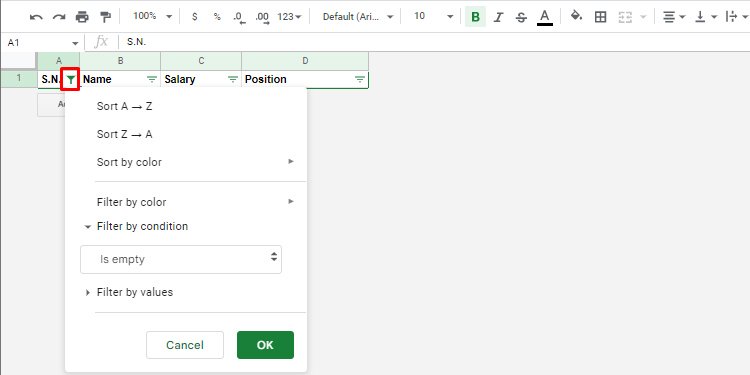Select column A header
750x375 pixels.
[x=59, y=61]
